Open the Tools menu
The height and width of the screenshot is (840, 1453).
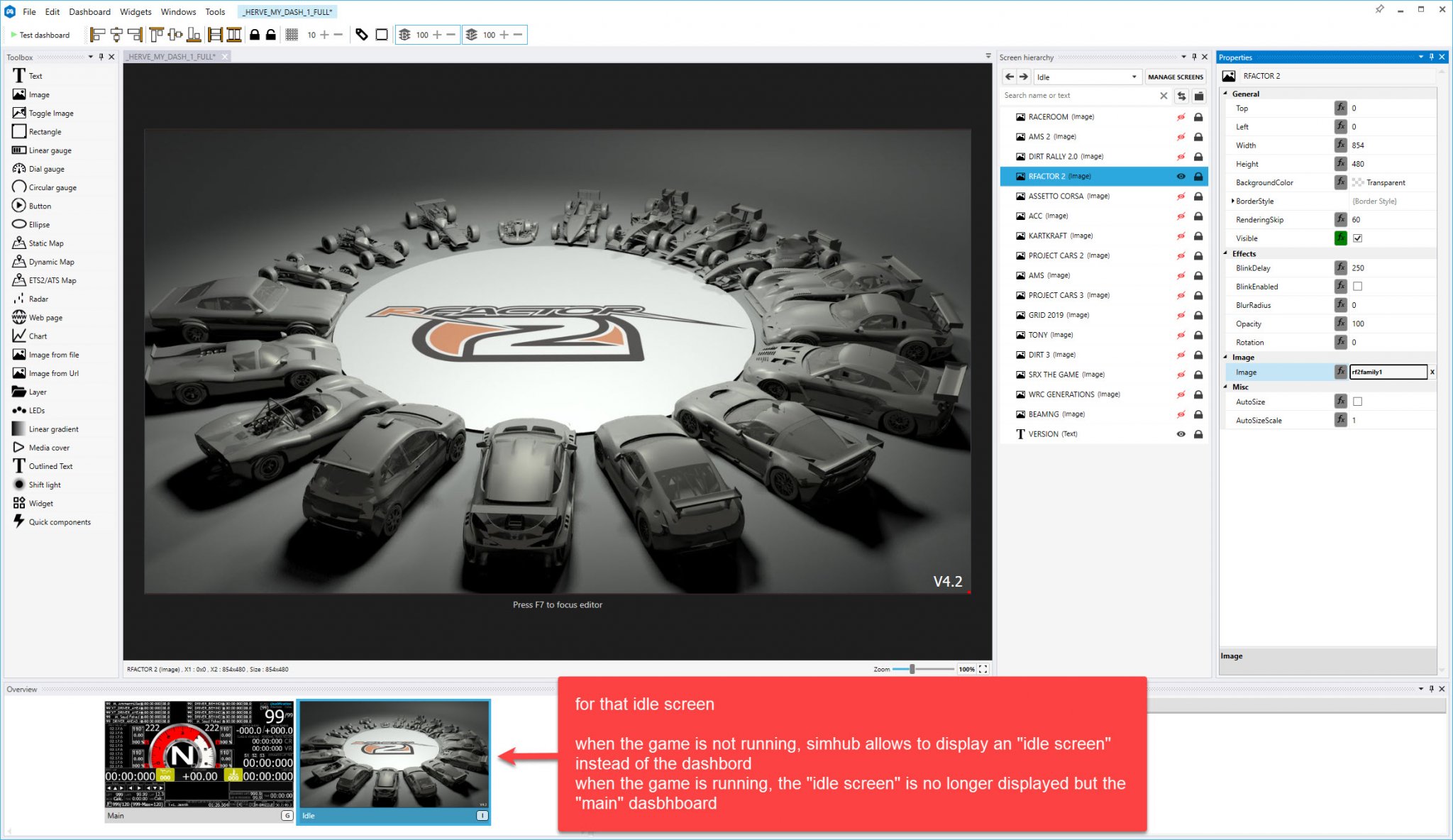(215, 11)
